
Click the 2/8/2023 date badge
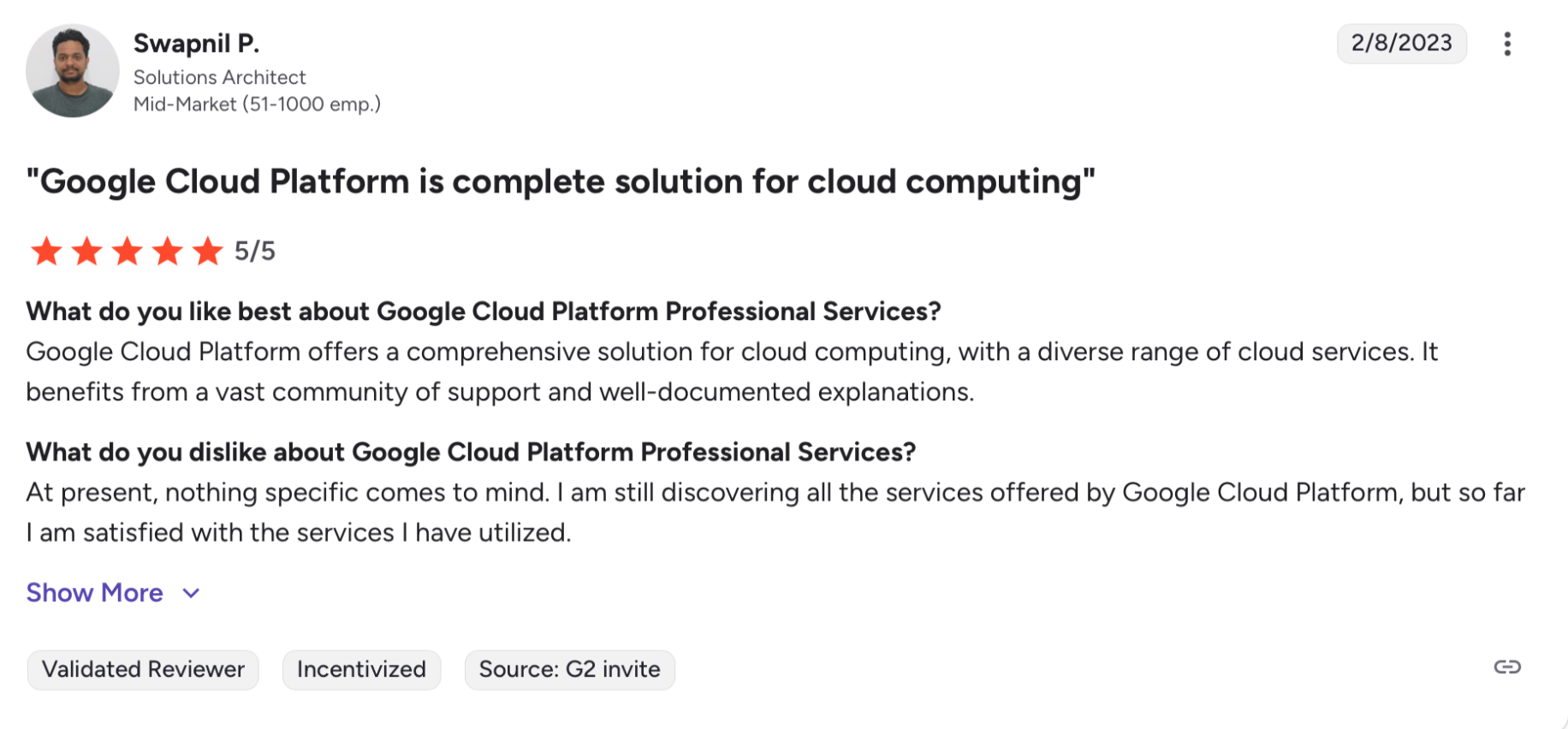(1401, 43)
